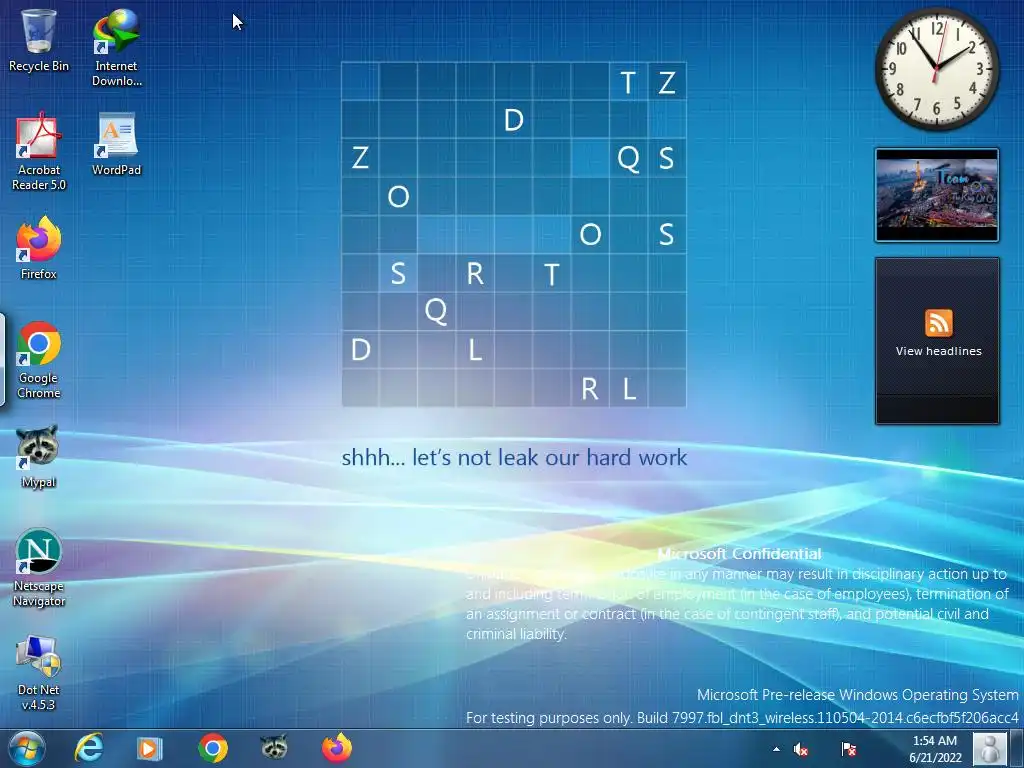This screenshot has width=1024, height=768.
Task: Open Netscape Navigator desktop icon
Action: pos(39,568)
